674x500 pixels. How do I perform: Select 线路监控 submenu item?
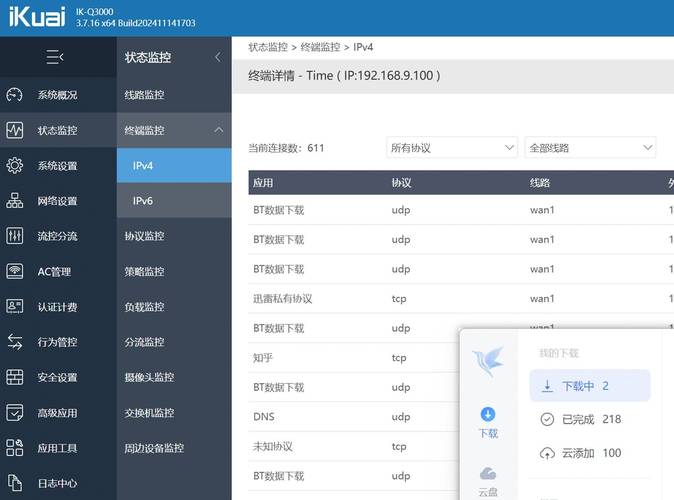coord(174,95)
